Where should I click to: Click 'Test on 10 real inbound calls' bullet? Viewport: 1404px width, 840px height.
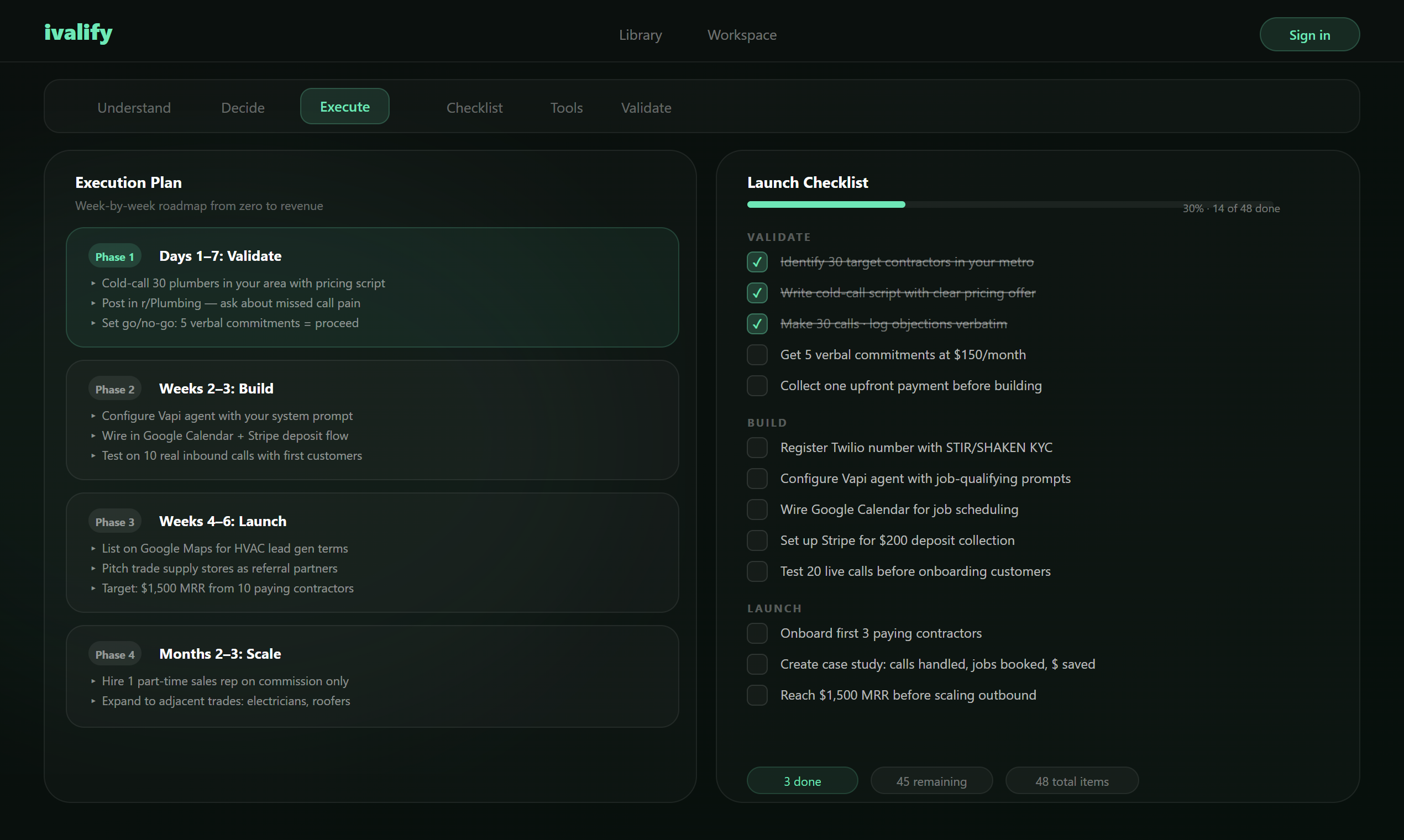pyautogui.click(x=232, y=456)
